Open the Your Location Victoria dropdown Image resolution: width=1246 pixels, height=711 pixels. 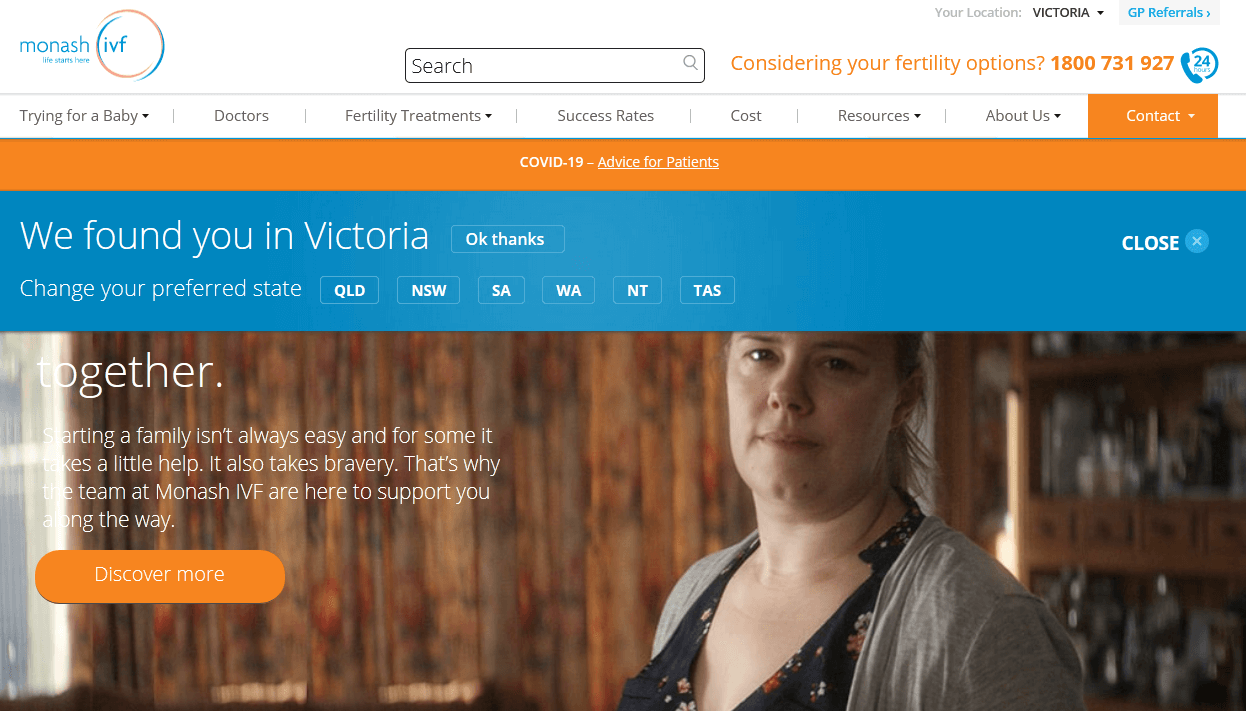1068,13
